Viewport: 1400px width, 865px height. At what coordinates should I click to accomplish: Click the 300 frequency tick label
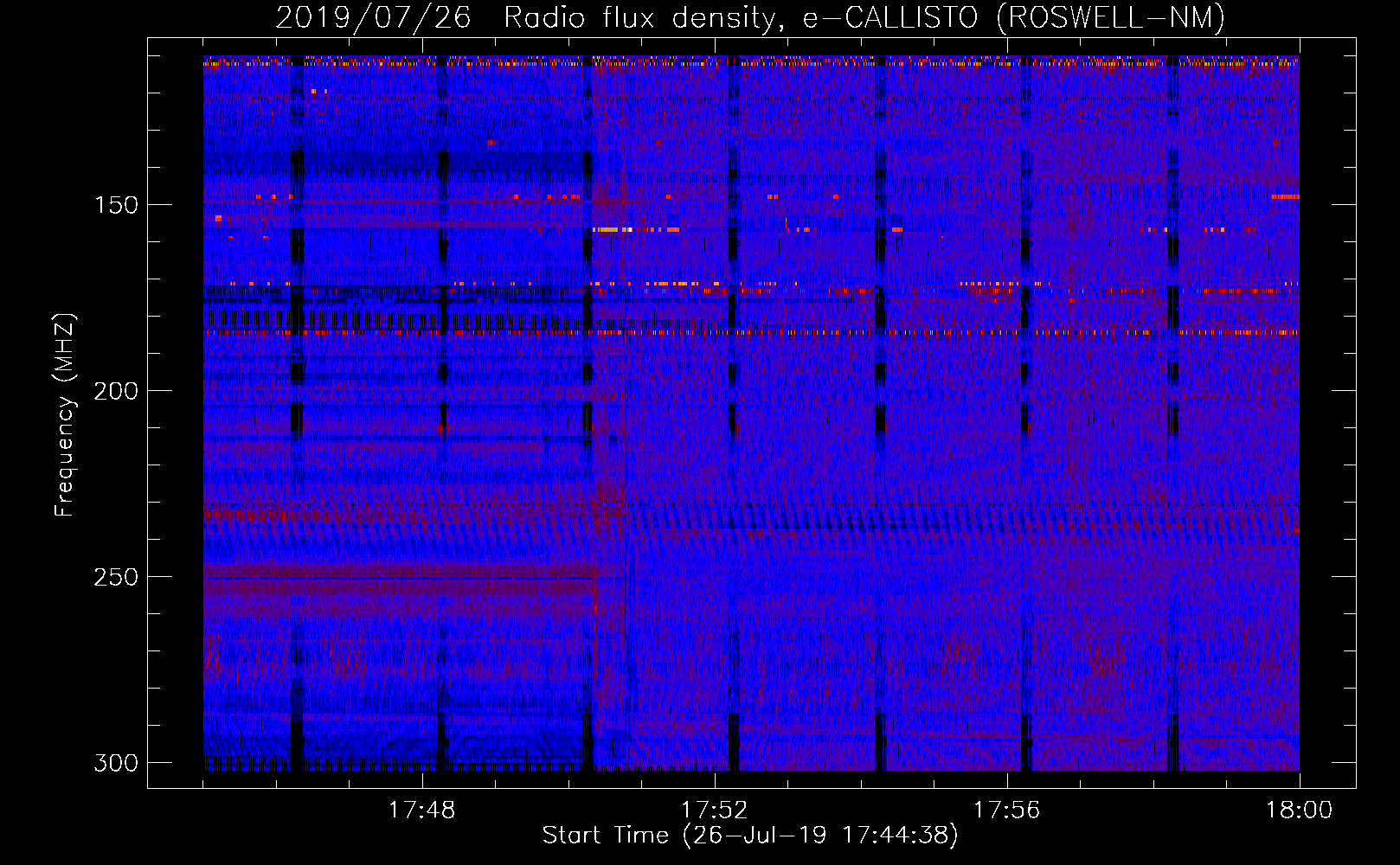pos(116,763)
